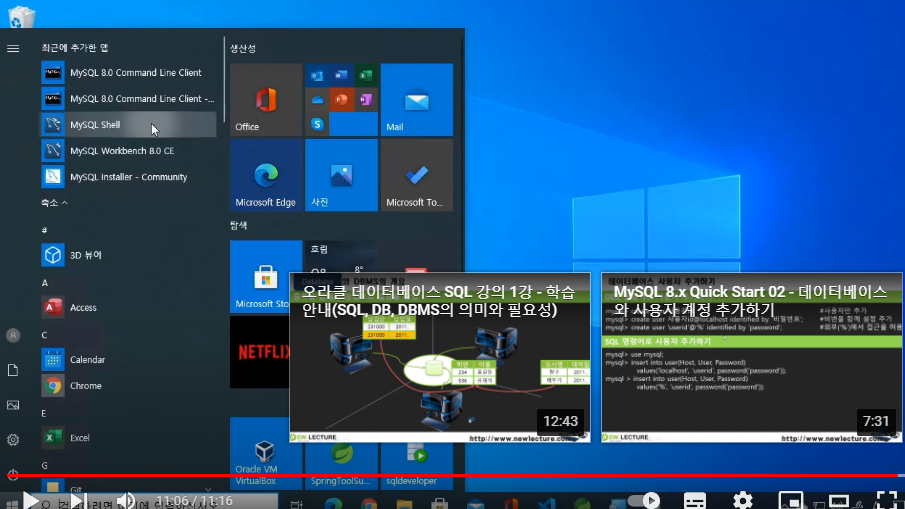Play the MySQL 8.x Quick Start 02 suggested video
This screenshot has width=905, height=509.
click(751, 358)
